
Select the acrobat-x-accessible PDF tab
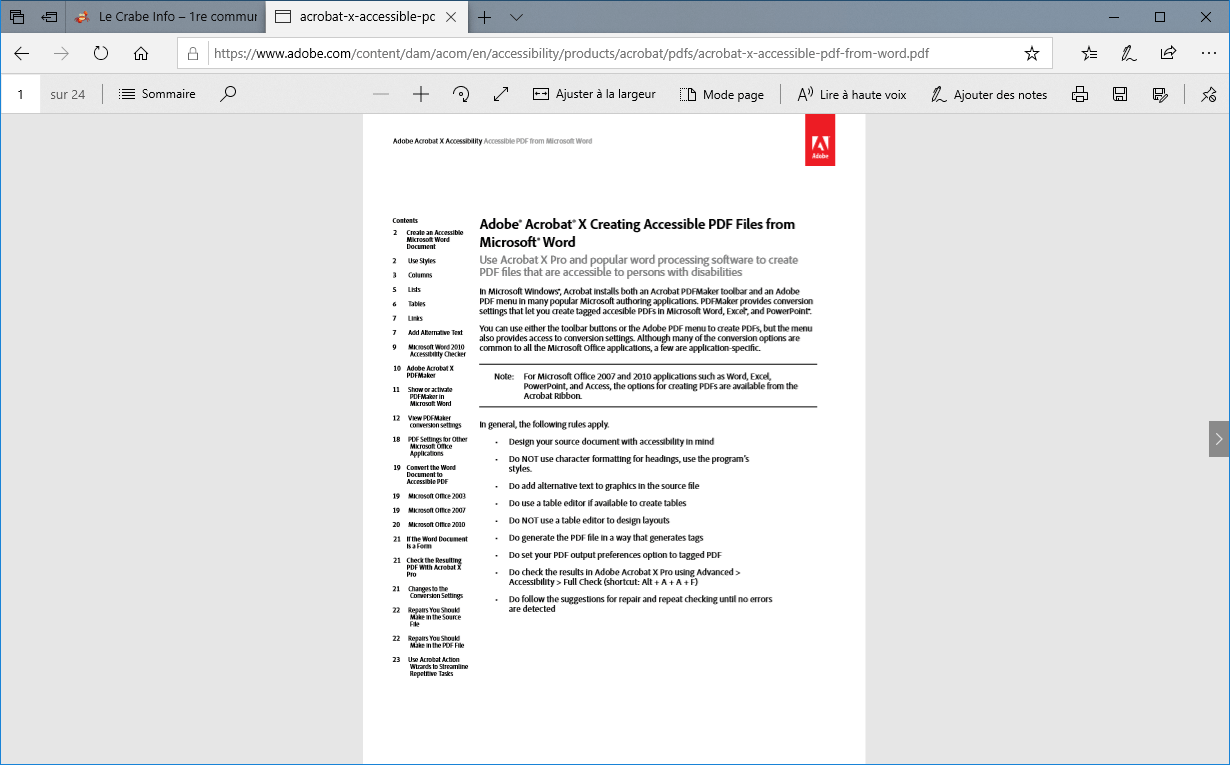click(x=366, y=17)
